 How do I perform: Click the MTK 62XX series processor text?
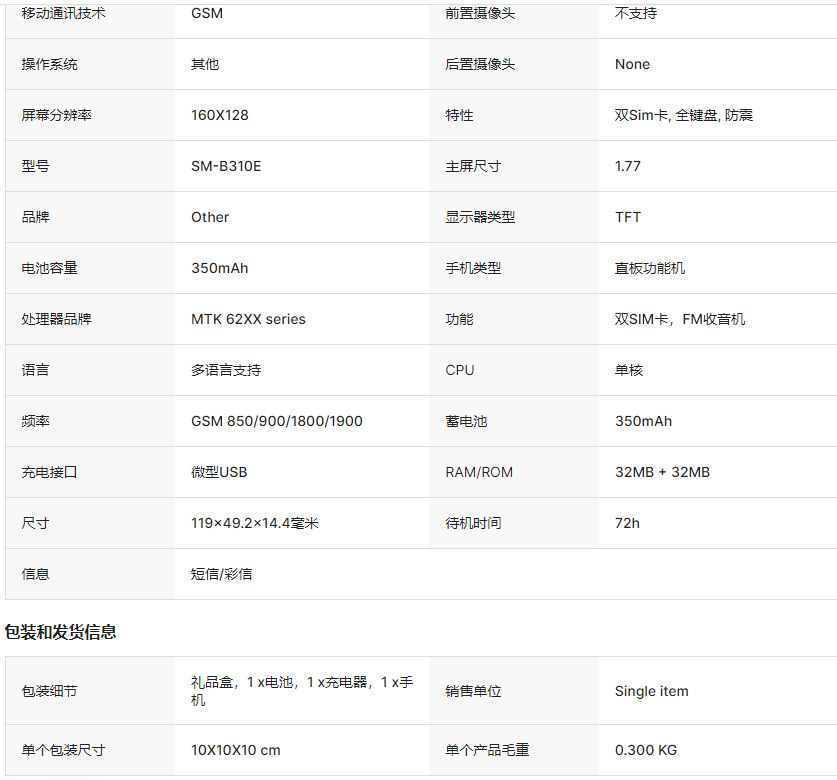click(248, 319)
